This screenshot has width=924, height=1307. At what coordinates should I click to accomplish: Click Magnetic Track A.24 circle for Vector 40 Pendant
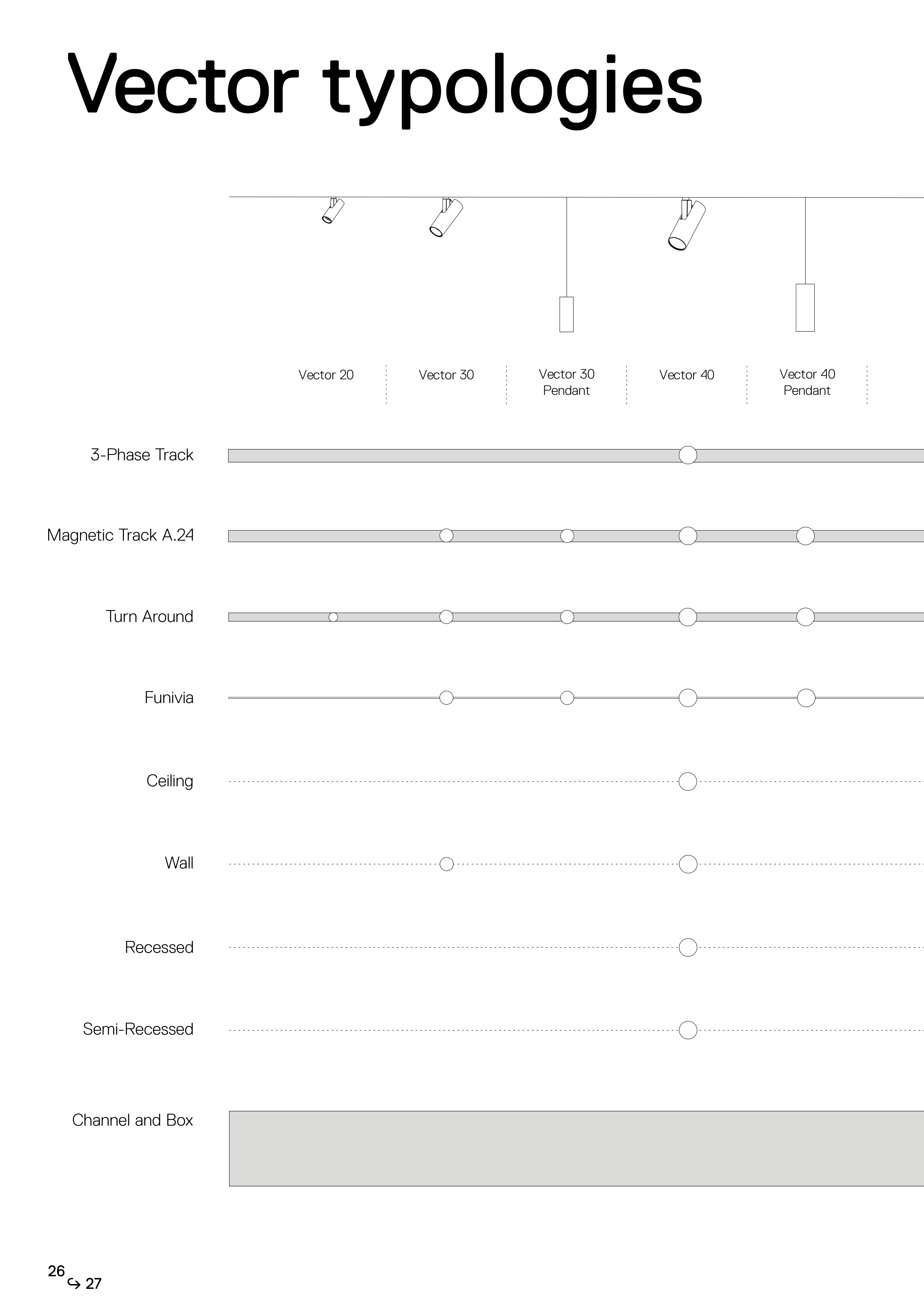tap(806, 536)
